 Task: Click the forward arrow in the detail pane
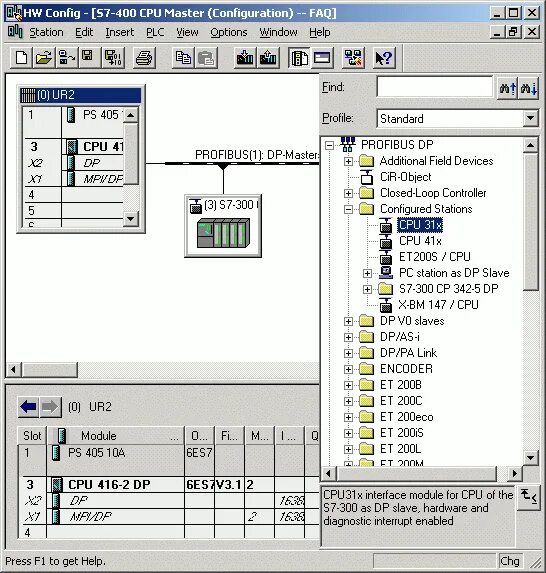coord(50,407)
